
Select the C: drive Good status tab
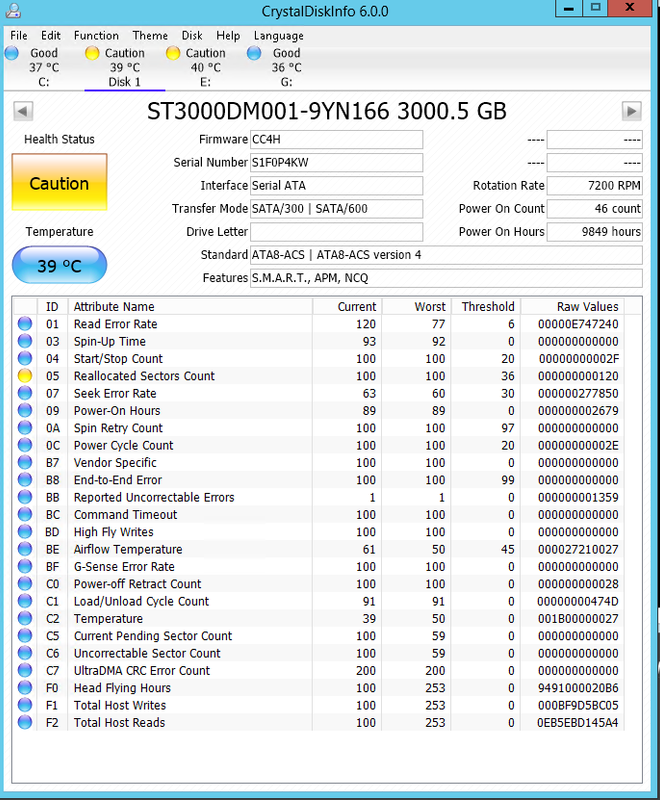coord(44,67)
